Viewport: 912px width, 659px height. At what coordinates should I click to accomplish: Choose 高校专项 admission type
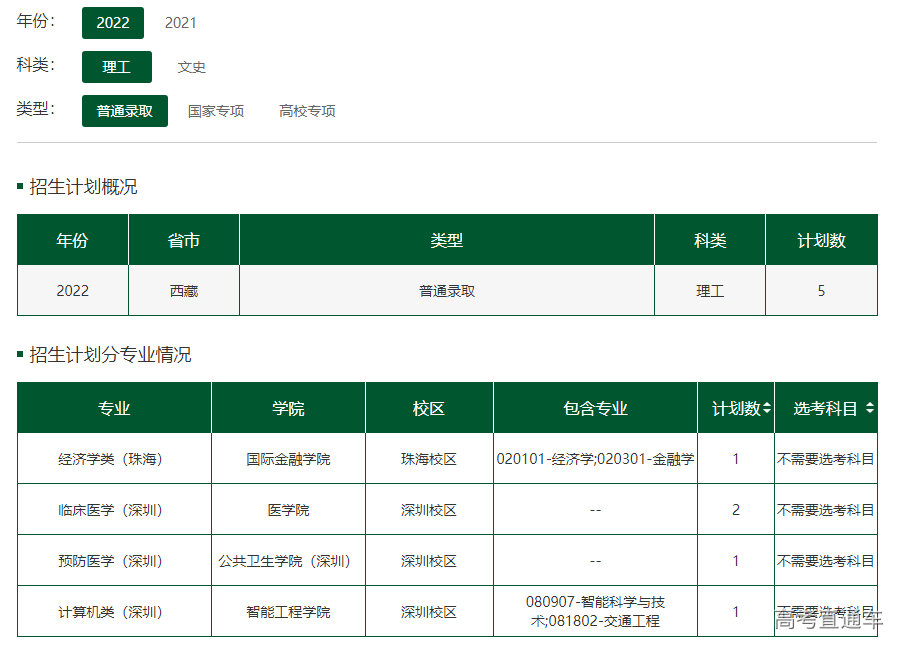point(307,111)
